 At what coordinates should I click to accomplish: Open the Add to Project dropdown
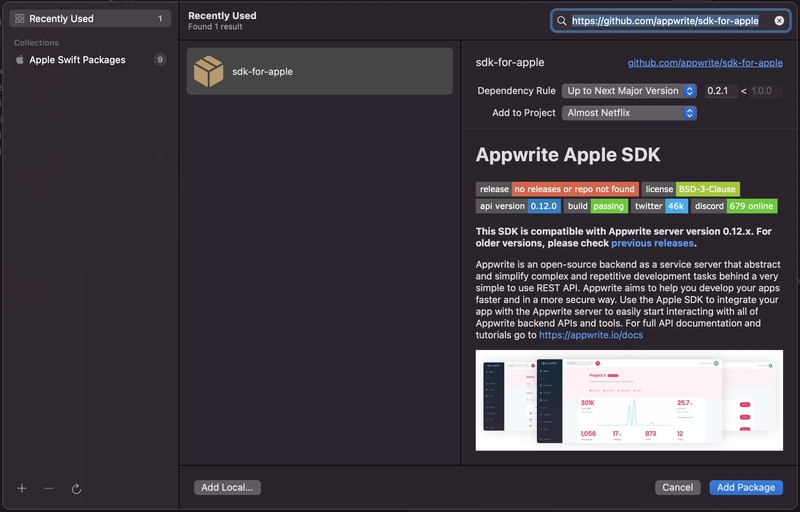click(629, 113)
